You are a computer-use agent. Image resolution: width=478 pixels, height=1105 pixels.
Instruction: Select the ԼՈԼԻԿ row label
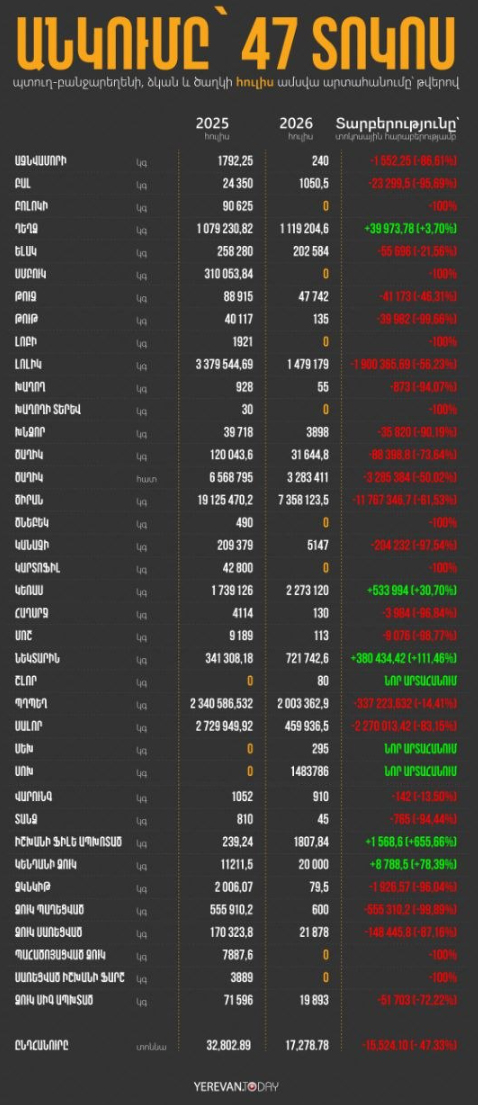(29, 364)
